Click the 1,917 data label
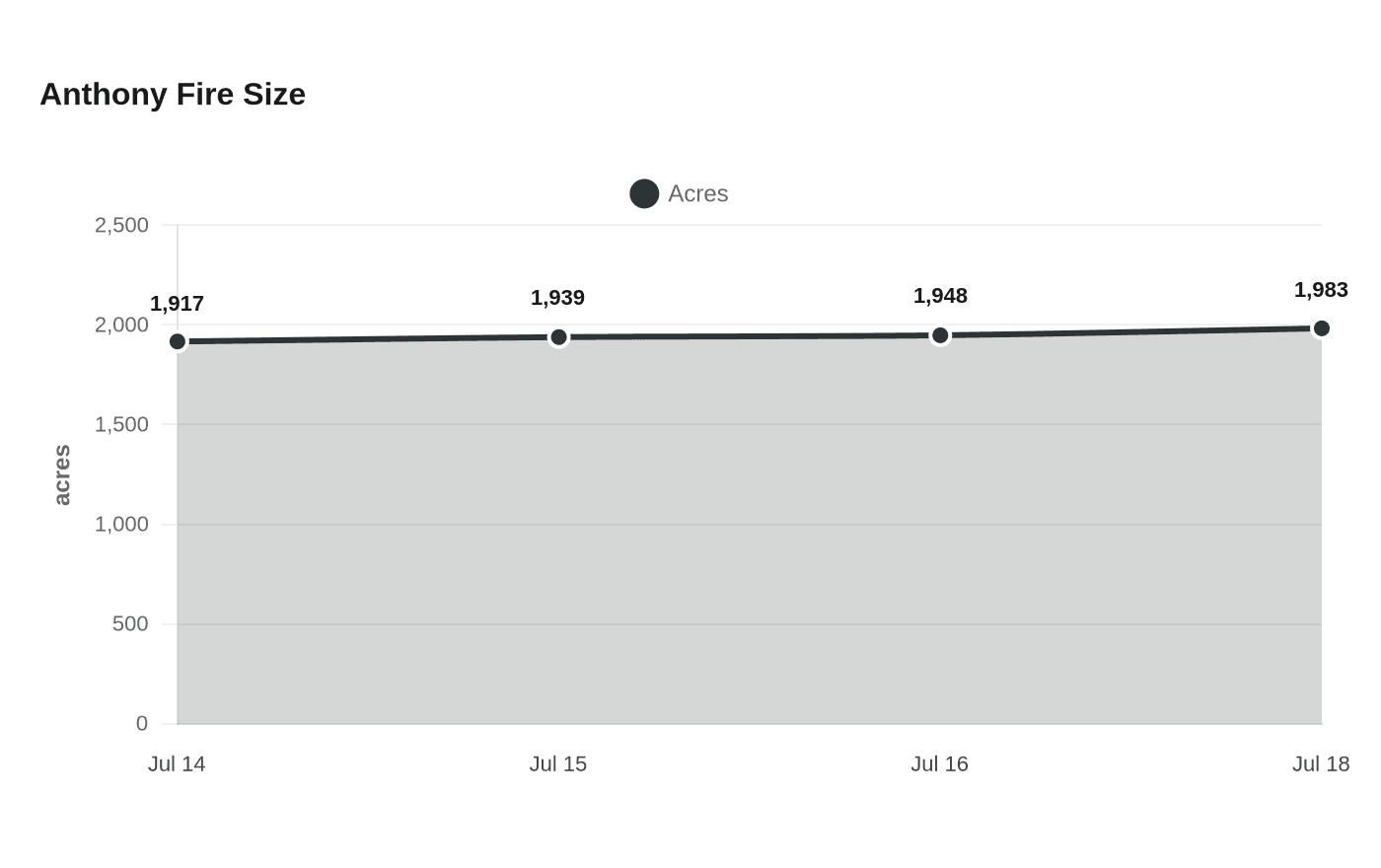The image size is (1381, 868). click(178, 304)
